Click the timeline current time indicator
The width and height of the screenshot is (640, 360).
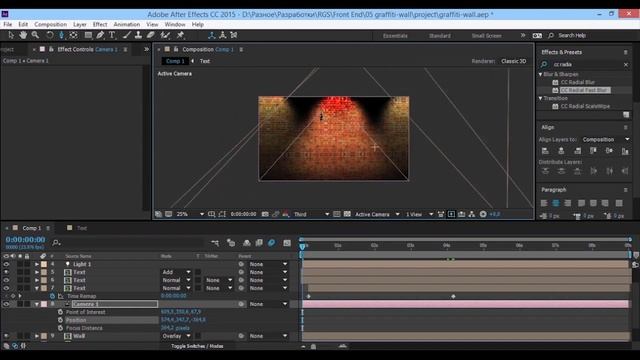pos(302,246)
